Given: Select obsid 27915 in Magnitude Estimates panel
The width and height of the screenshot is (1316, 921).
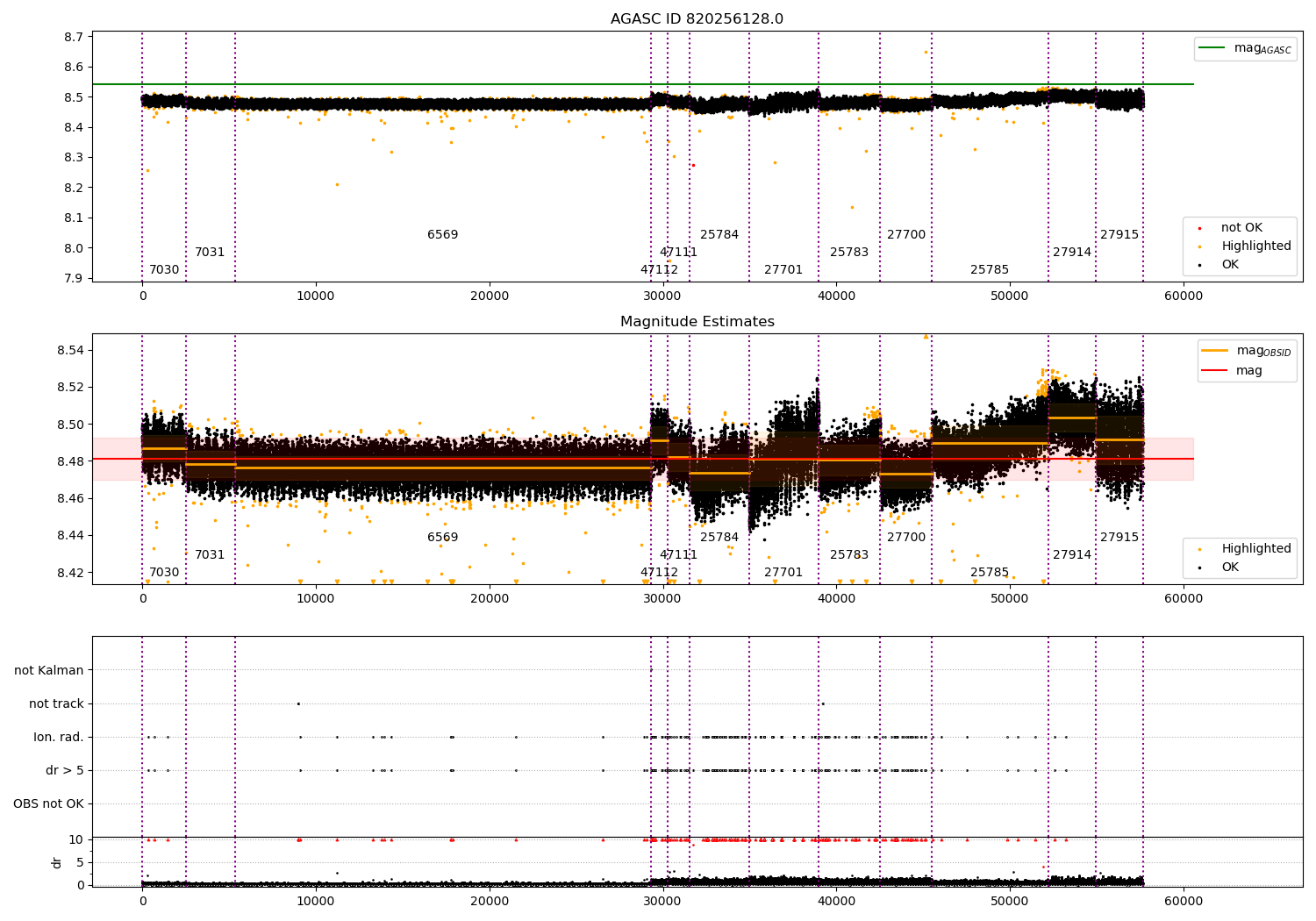Looking at the screenshot, I should (1119, 538).
